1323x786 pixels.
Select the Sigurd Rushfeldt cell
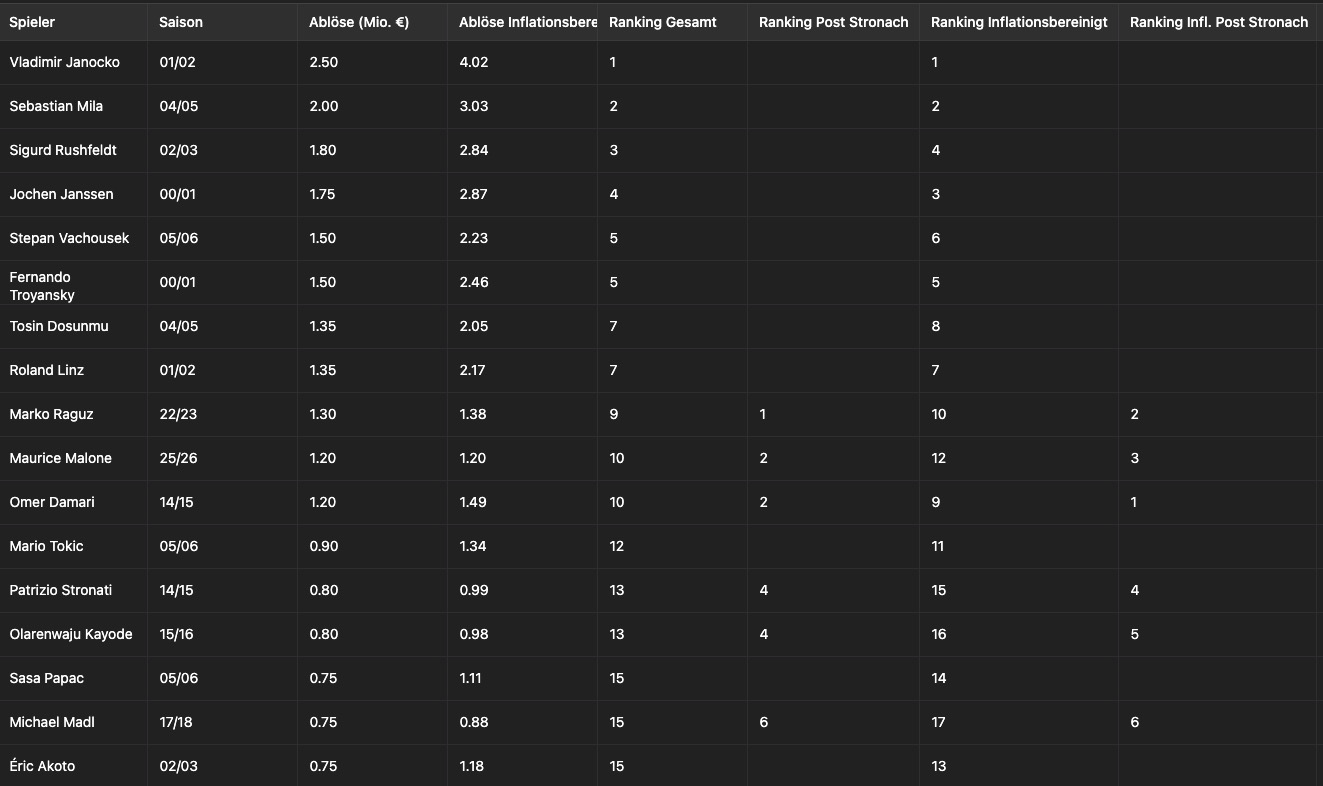click(x=73, y=150)
